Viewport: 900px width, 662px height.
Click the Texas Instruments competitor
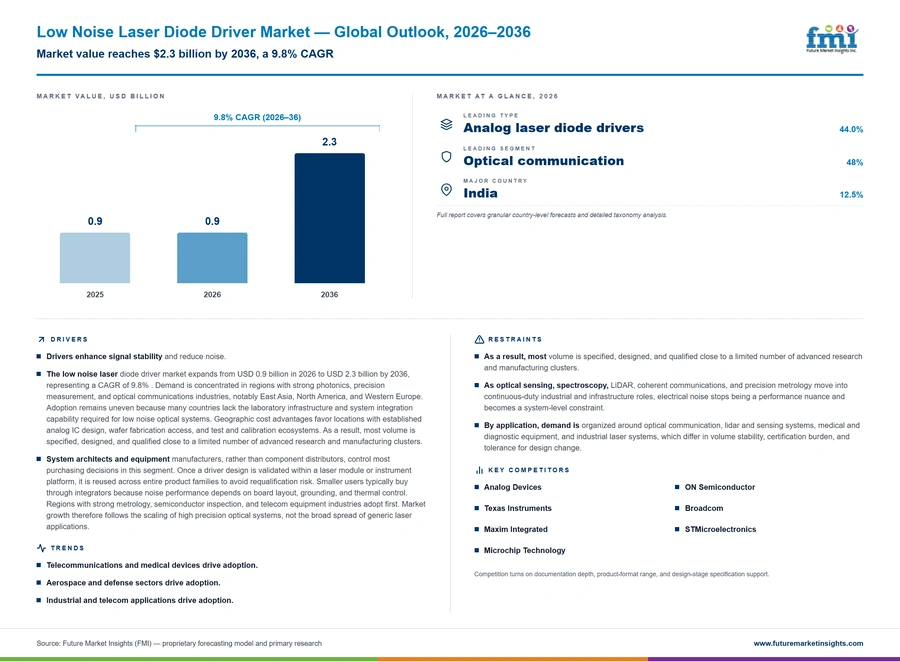[518, 508]
